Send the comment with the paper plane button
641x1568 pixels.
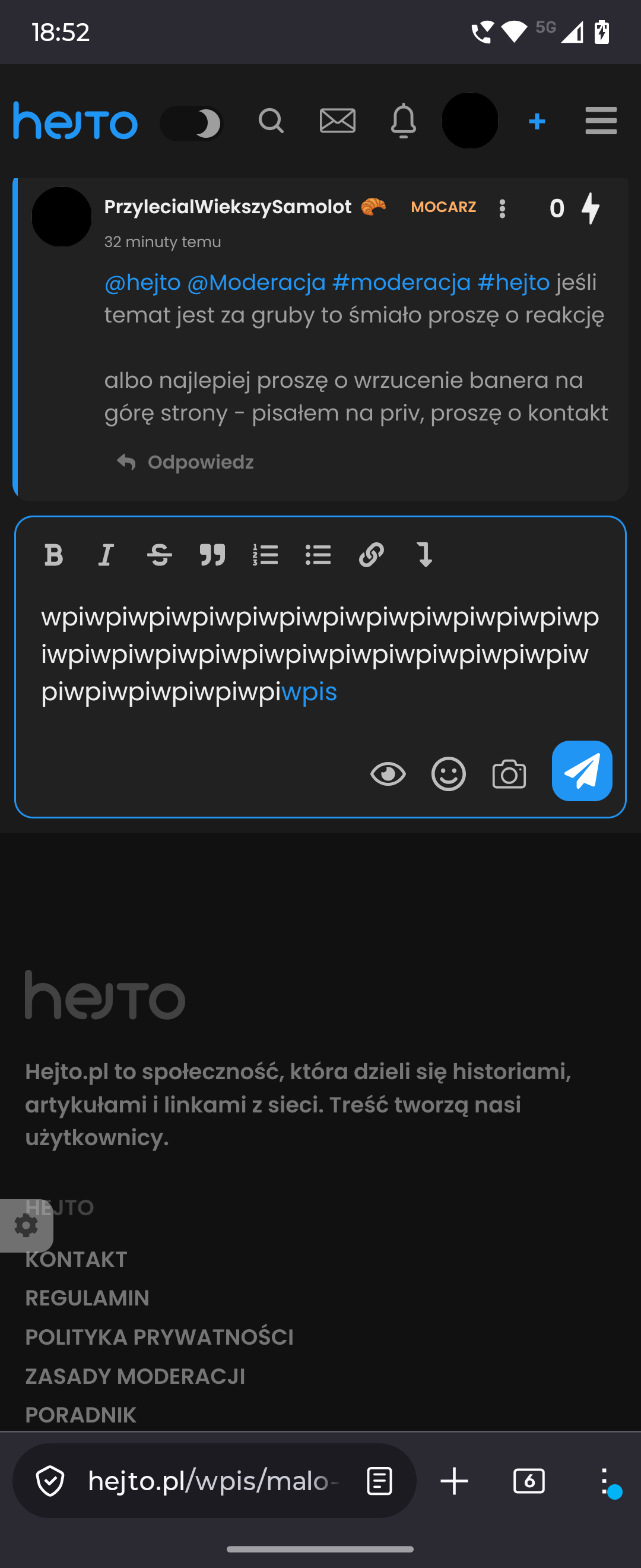click(x=582, y=770)
